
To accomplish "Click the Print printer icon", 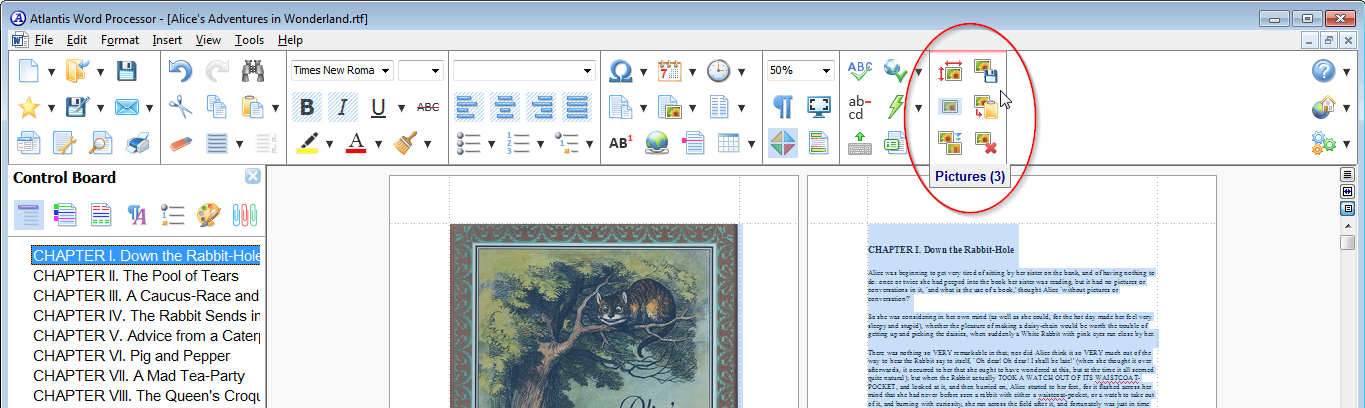I will (x=137, y=143).
